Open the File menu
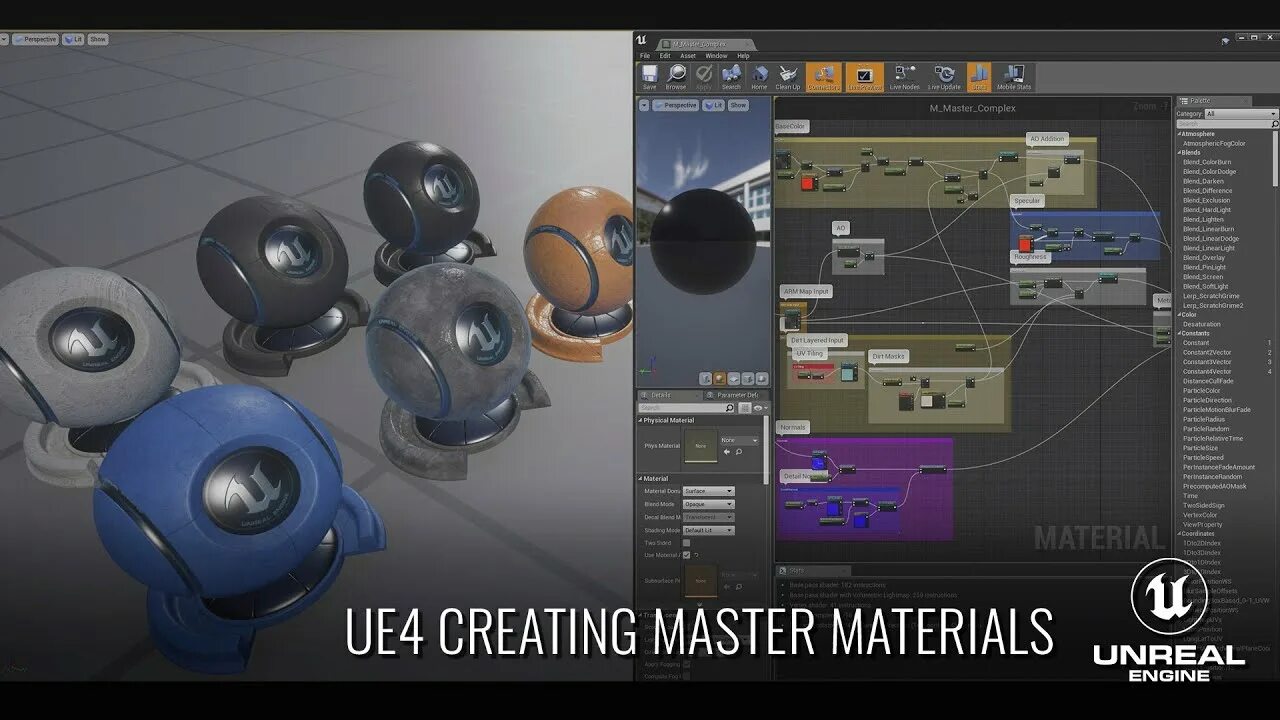The height and width of the screenshot is (720, 1280). click(645, 56)
